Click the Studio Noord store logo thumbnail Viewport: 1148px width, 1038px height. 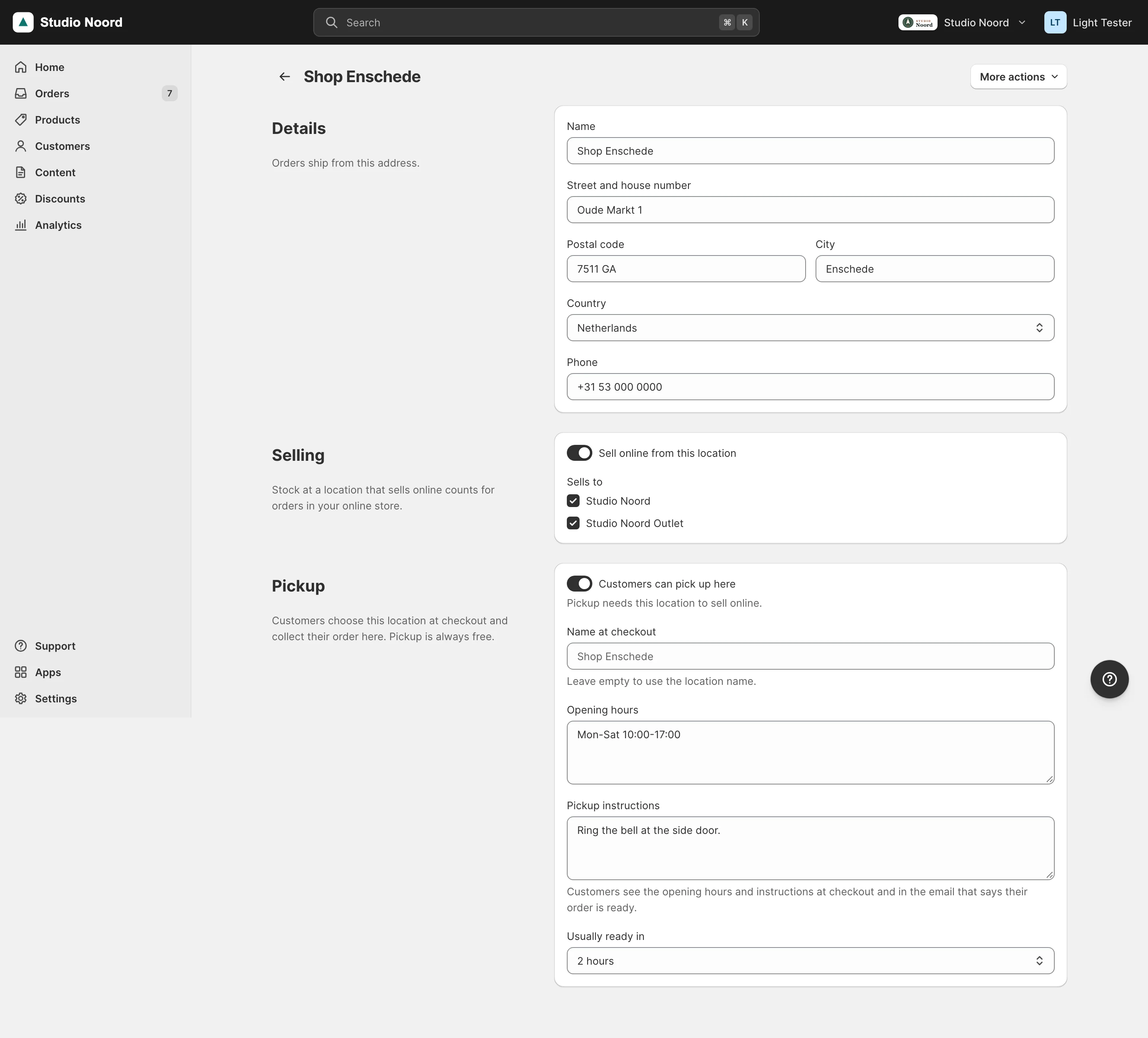(918, 22)
